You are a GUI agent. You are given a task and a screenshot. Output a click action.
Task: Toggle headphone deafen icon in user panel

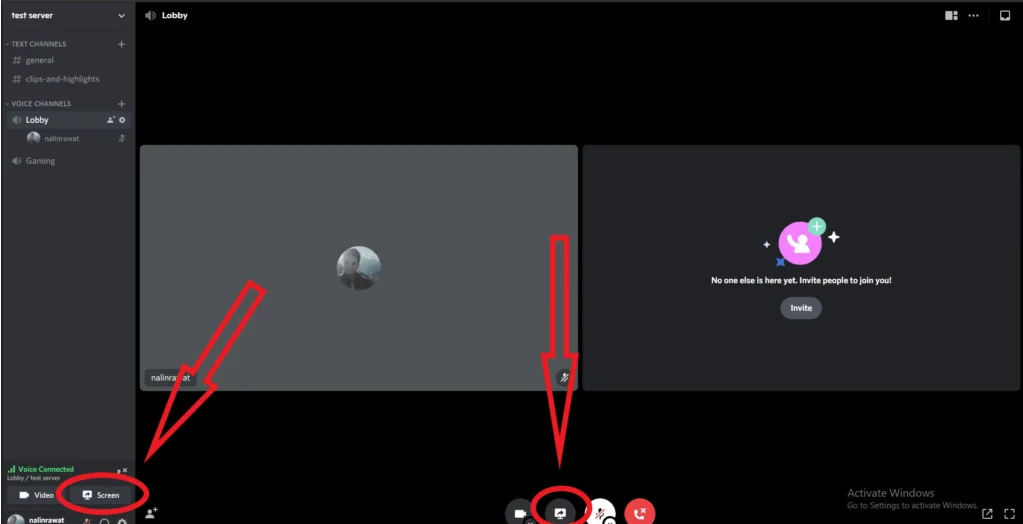pos(104,521)
